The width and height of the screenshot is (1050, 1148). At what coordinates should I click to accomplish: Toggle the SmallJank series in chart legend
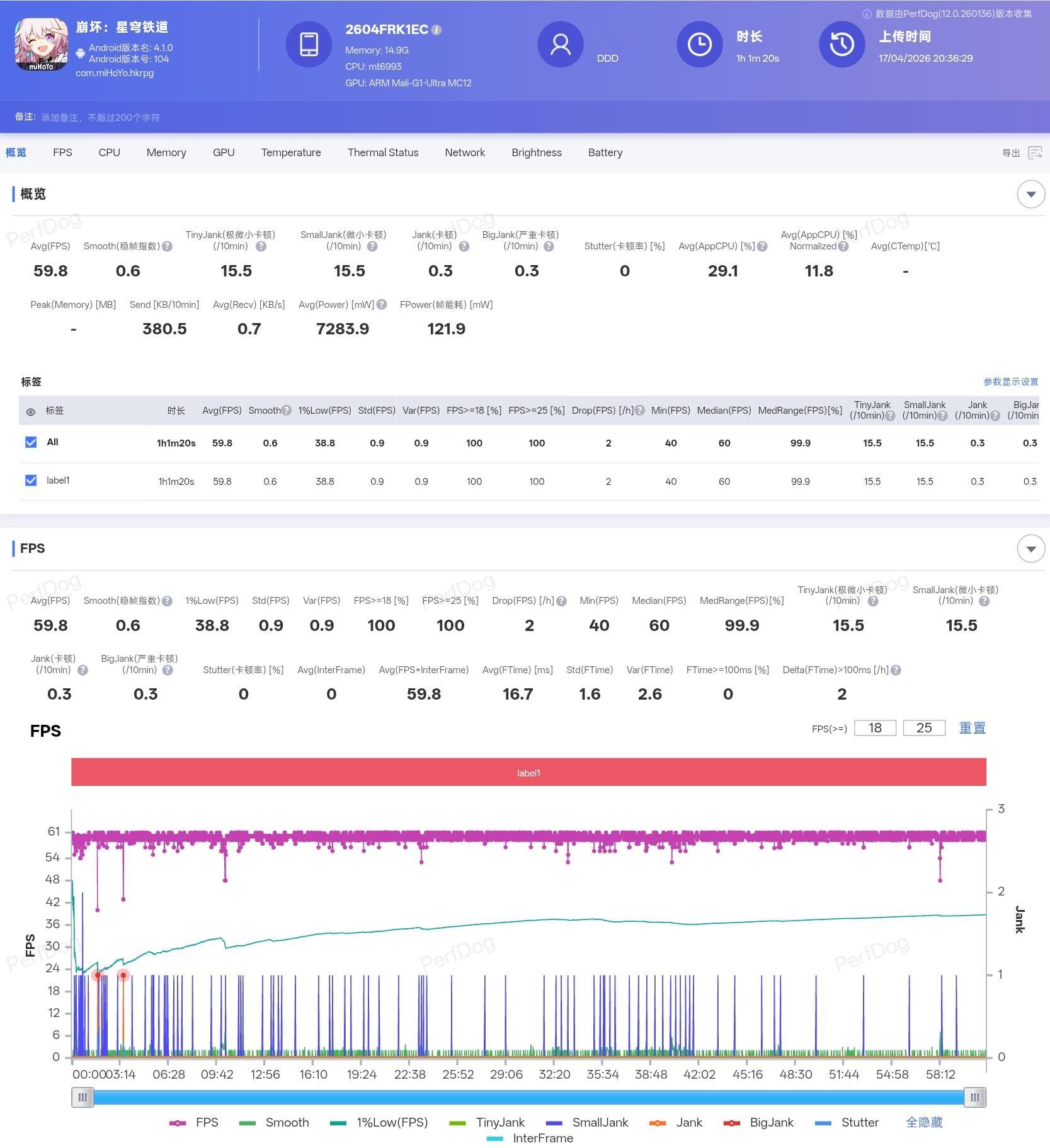587,1122
